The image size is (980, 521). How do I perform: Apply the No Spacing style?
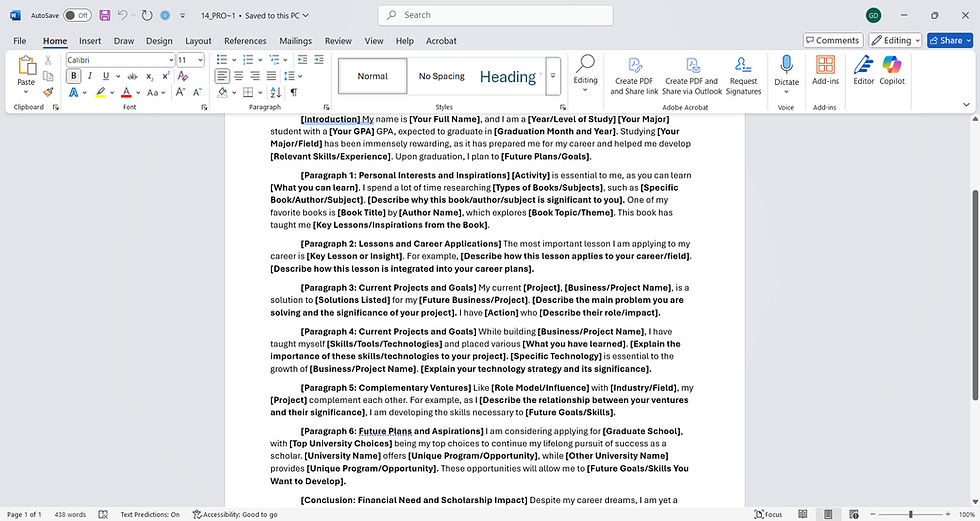click(441, 76)
